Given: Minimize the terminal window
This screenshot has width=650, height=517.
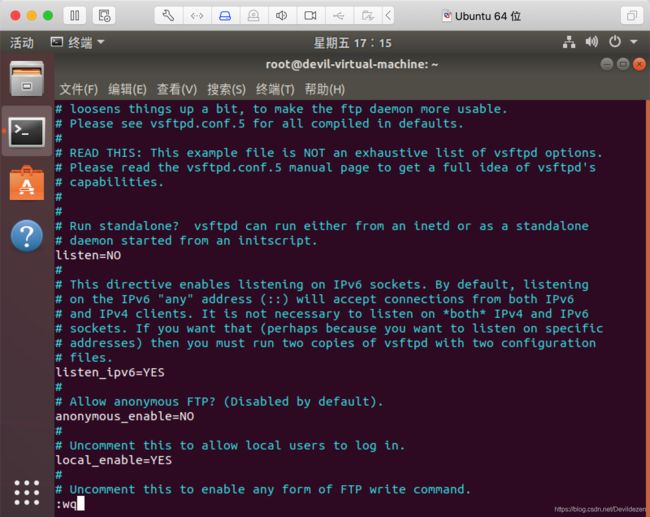Looking at the screenshot, I should (x=606, y=64).
